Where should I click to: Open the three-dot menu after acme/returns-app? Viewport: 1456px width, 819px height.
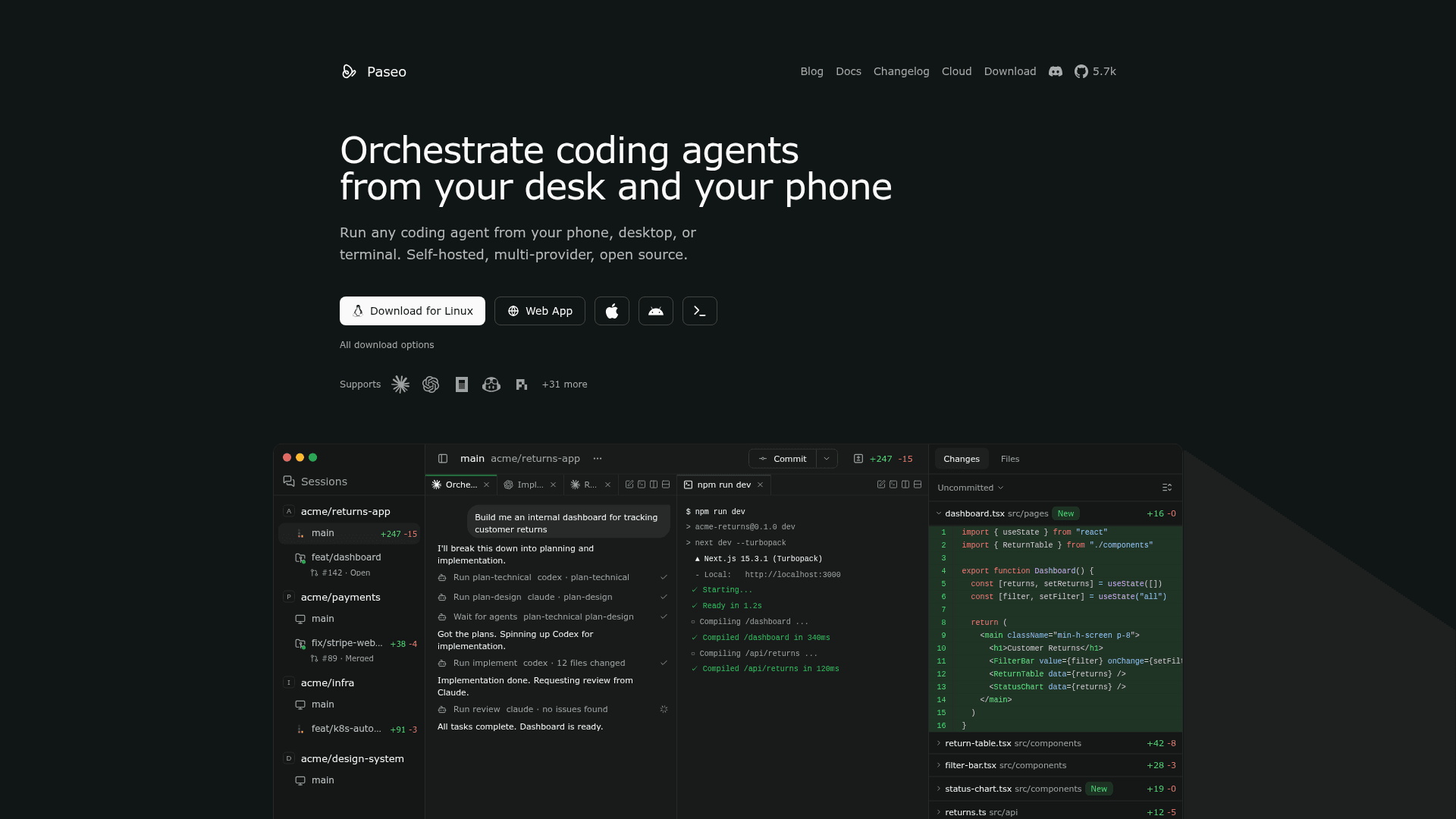pyautogui.click(x=598, y=459)
